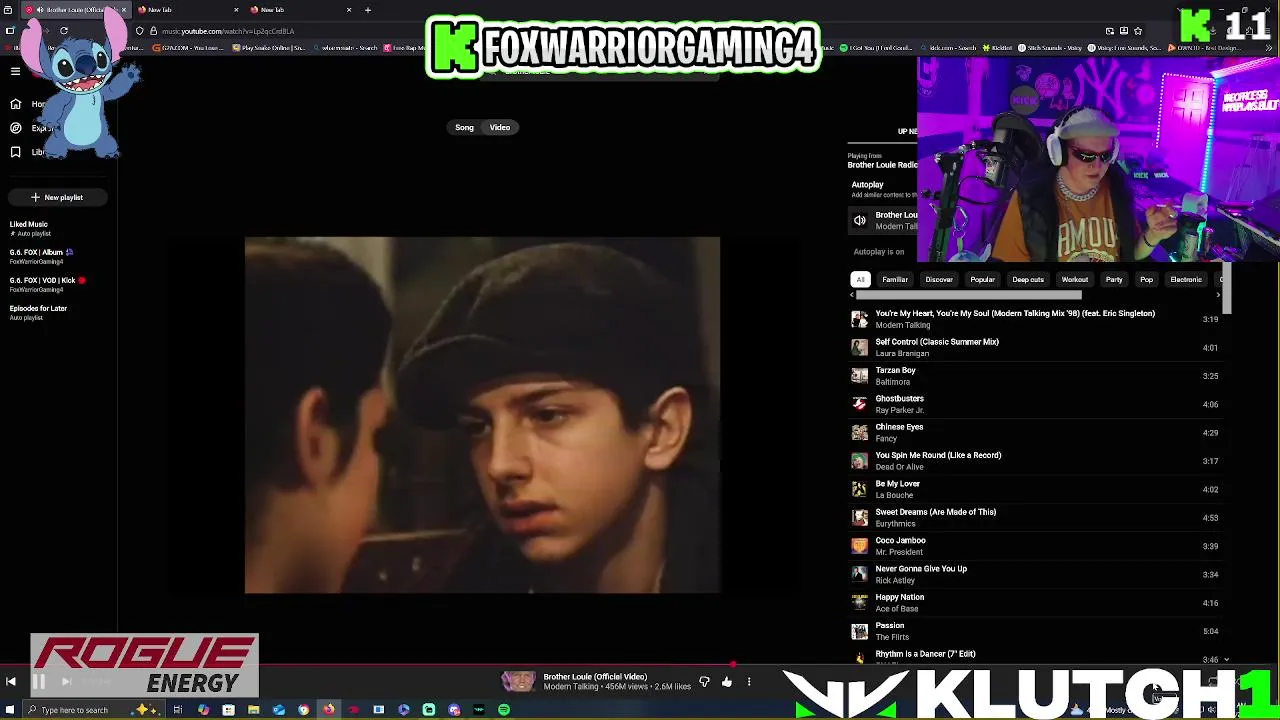This screenshot has width=1280, height=720.
Task: Open a new browser tab
Action: [x=368, y=10]
